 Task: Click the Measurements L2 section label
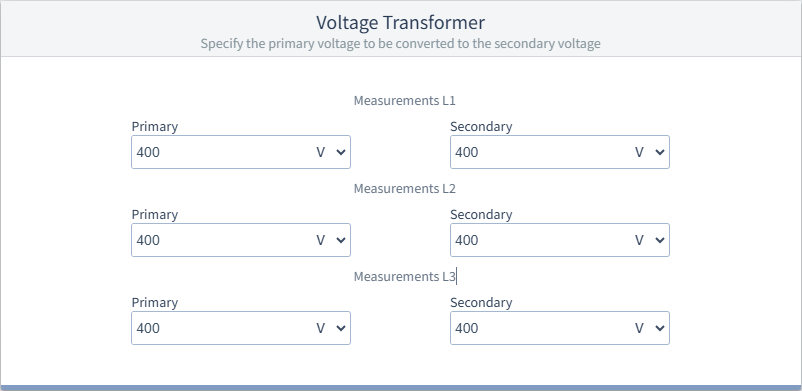[405, 189]
